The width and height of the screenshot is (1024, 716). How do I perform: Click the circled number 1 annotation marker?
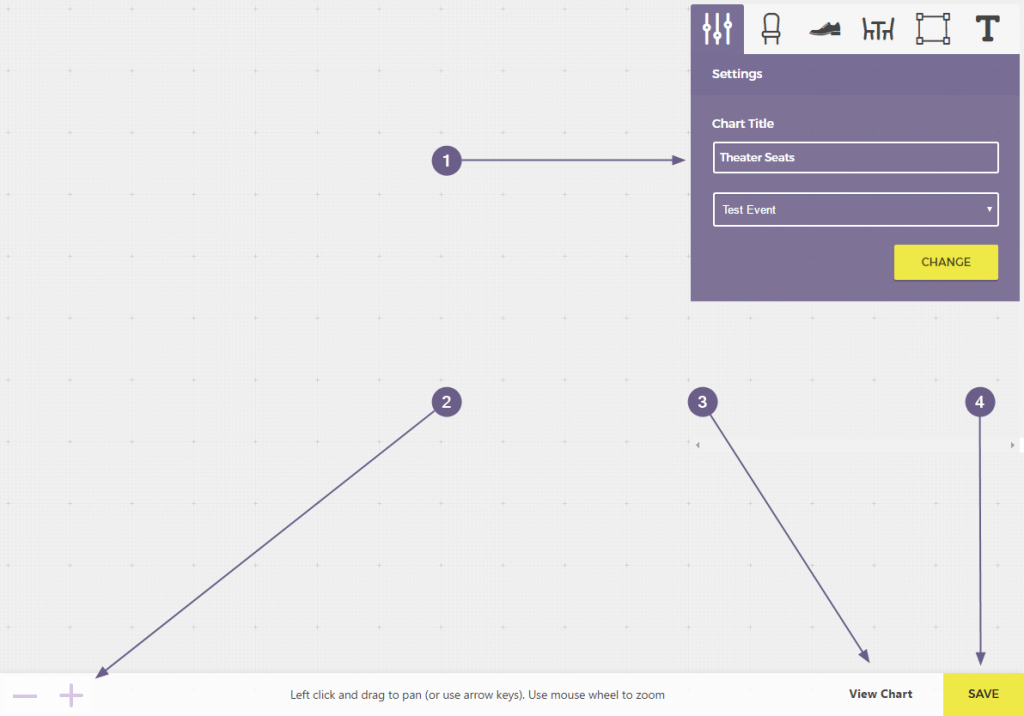click(x=446, y=160)
